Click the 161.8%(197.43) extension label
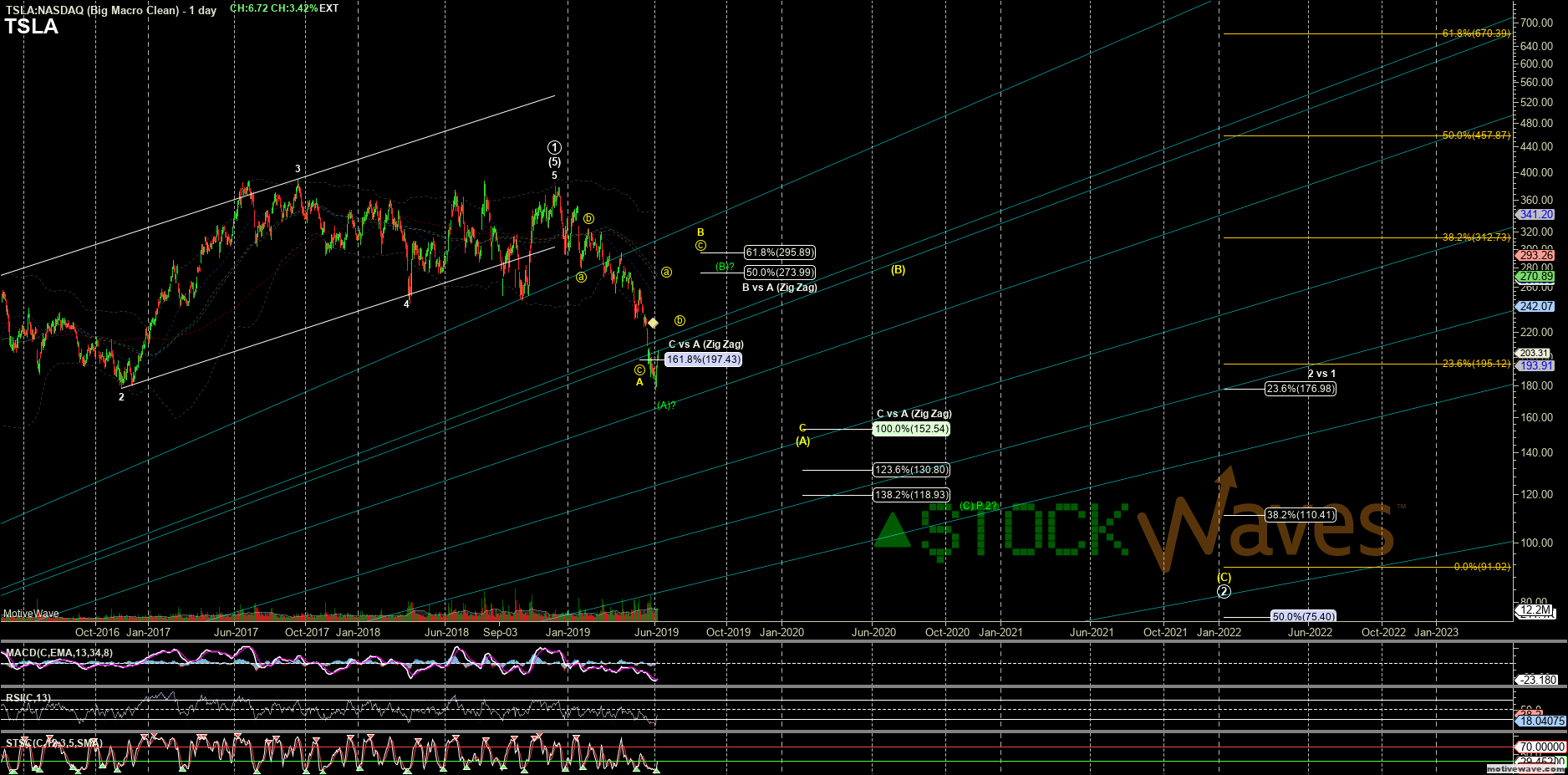 pyautogui.click(x=704, y=359)
